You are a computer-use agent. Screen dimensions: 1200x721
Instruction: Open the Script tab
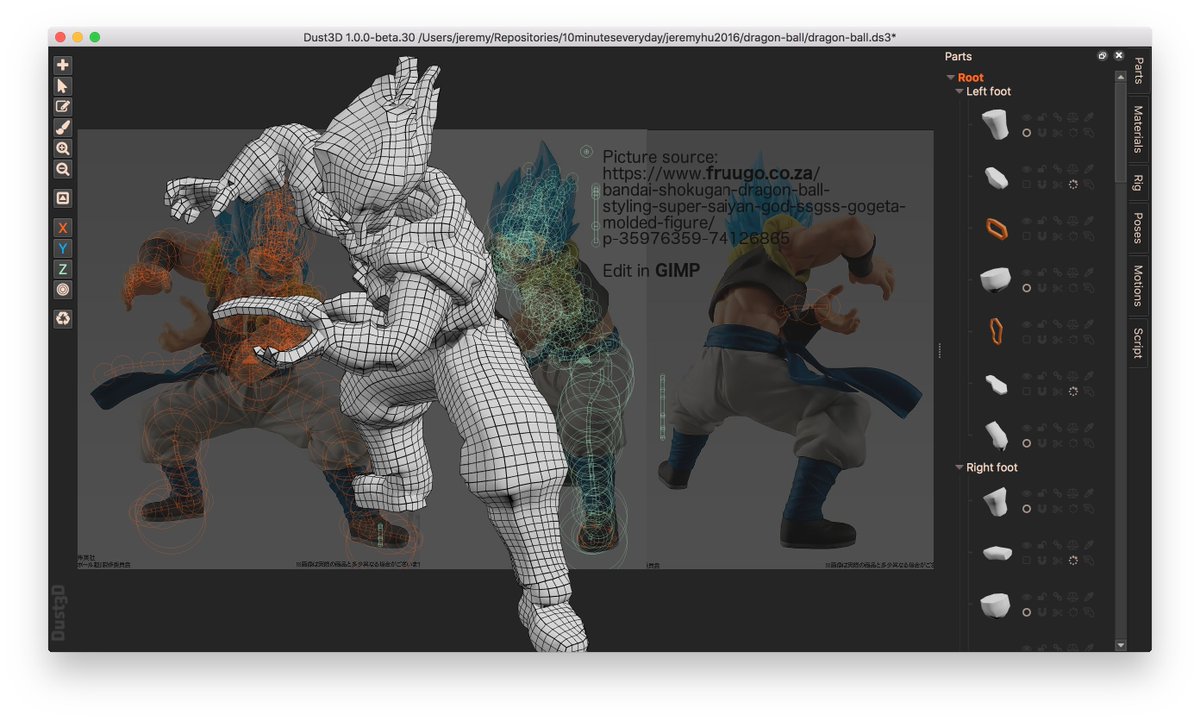pos(1138,343)
